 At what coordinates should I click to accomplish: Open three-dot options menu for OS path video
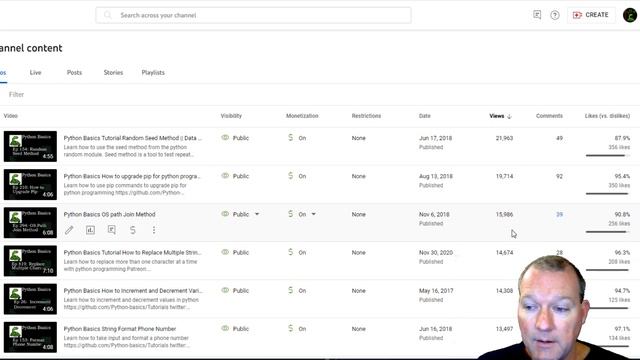(x=154, y=230)
